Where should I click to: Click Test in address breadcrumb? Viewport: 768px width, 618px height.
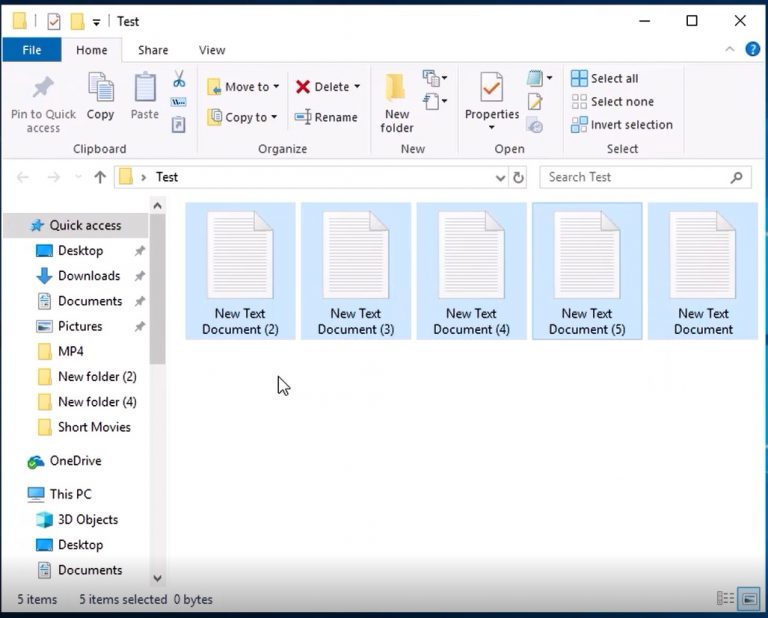167,177
